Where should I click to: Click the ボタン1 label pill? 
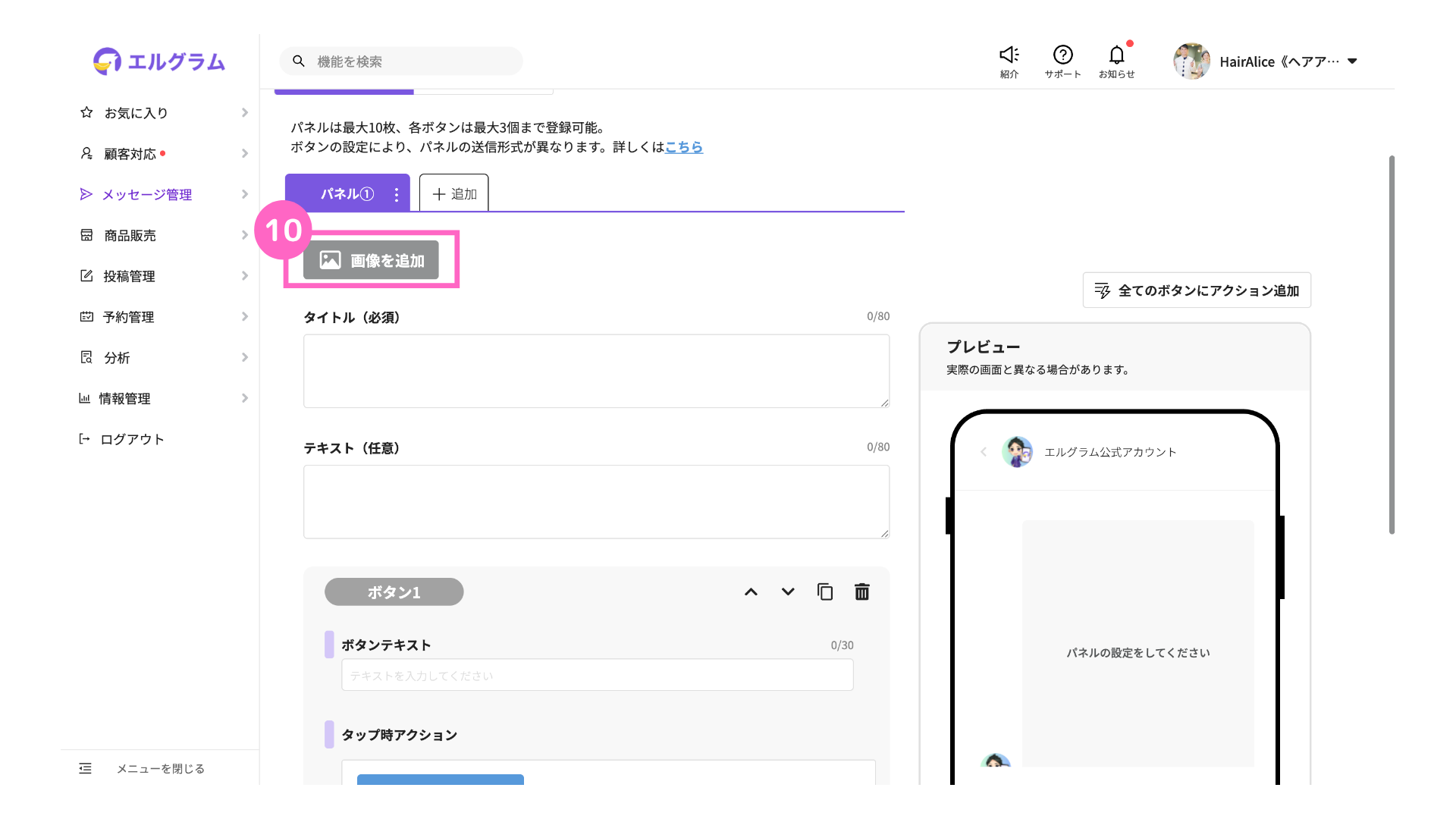[394, 592]
